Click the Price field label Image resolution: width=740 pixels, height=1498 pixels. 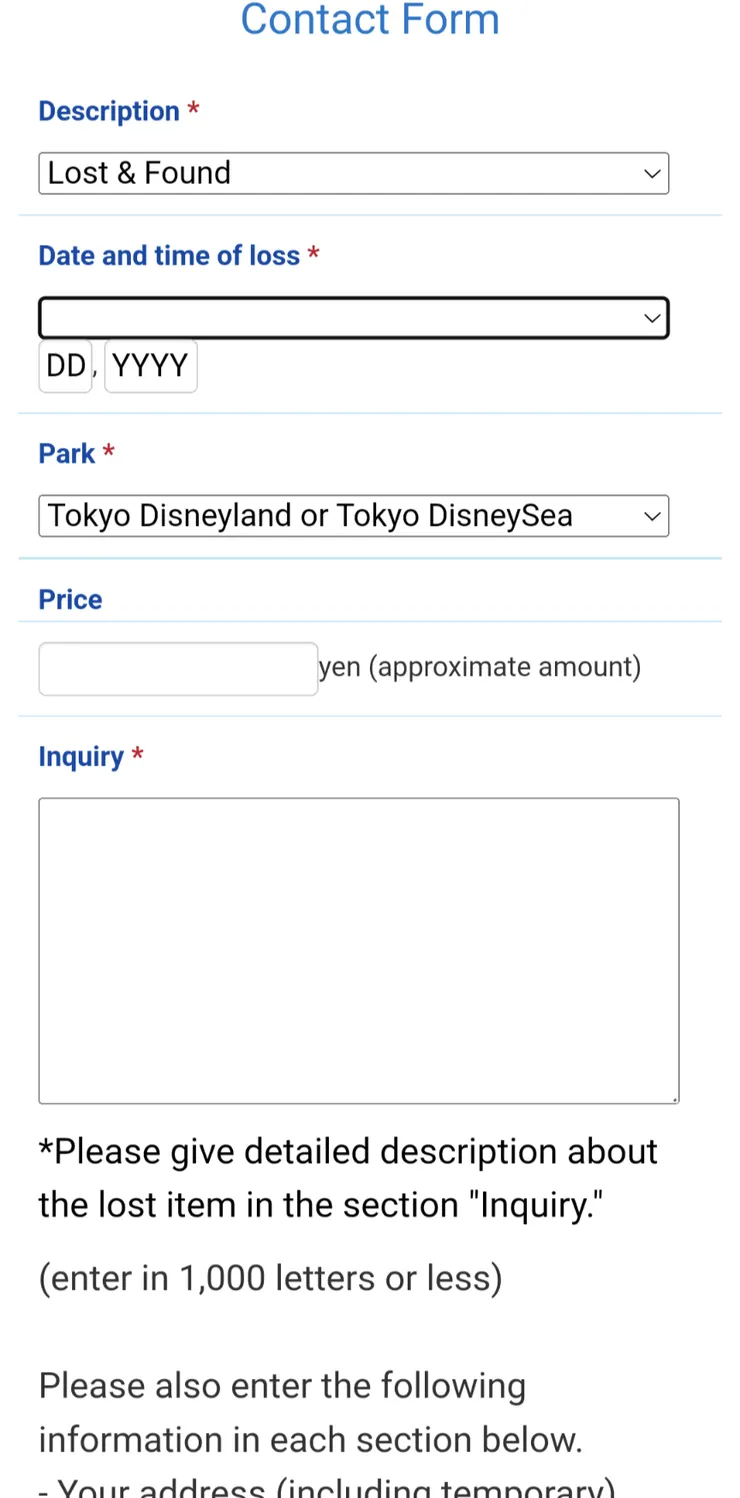[x=70, y=600]
